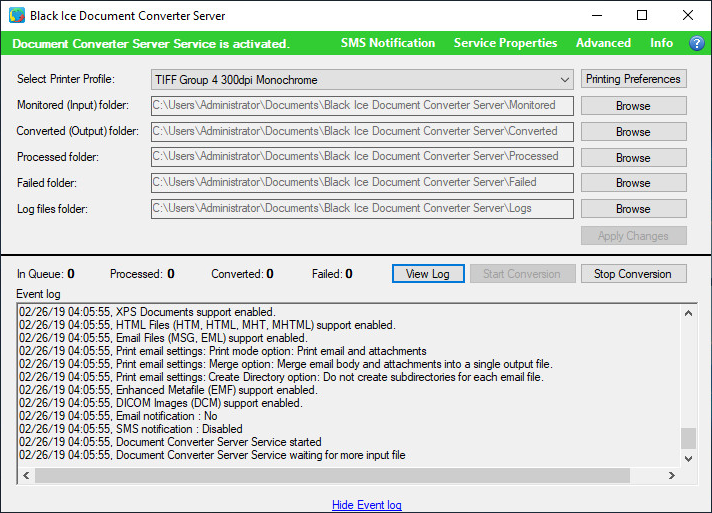Browse for the Failed folder
712x513 pixels.
point(633,183)
